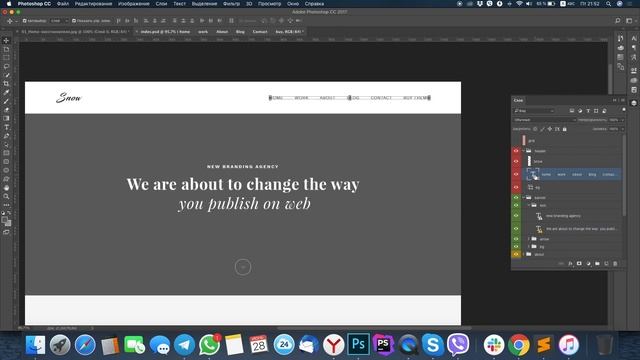Open the Слои menu
Image resolution: width=640 pixels, height=360 pixels.
(161, 4)
